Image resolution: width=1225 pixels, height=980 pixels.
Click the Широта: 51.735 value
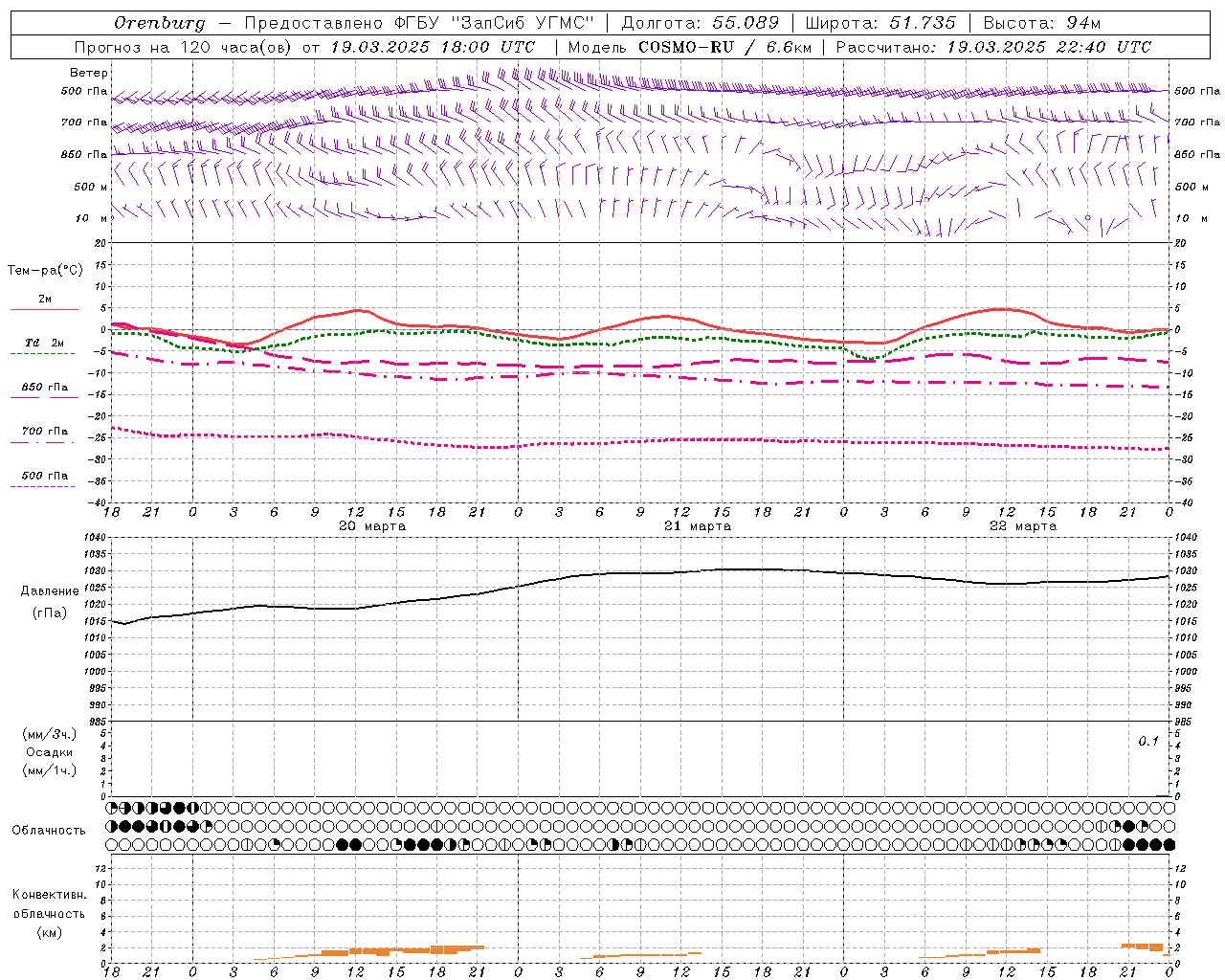[880, 23]
